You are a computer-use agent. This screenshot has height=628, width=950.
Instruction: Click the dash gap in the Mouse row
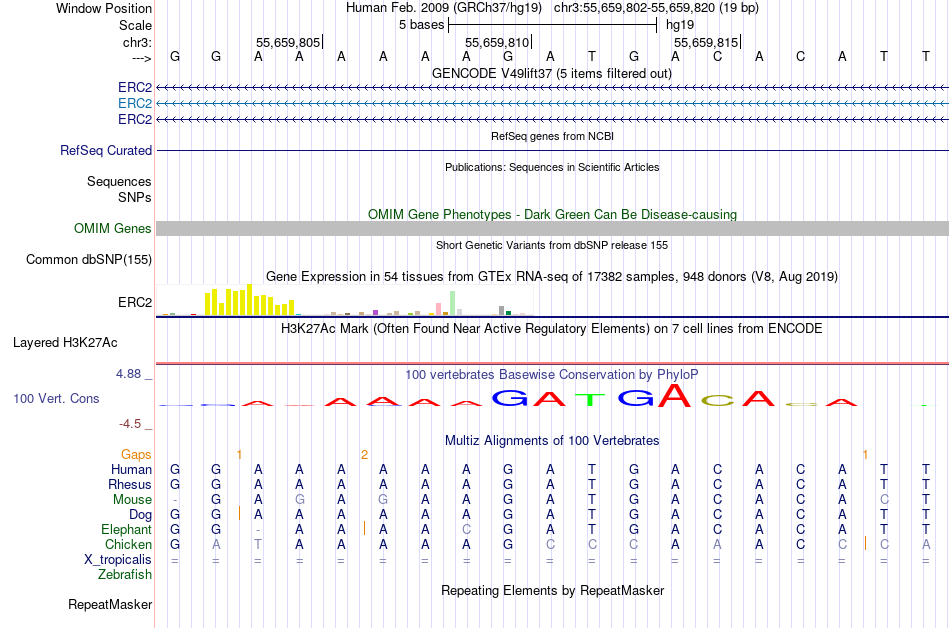pos(175,500)
